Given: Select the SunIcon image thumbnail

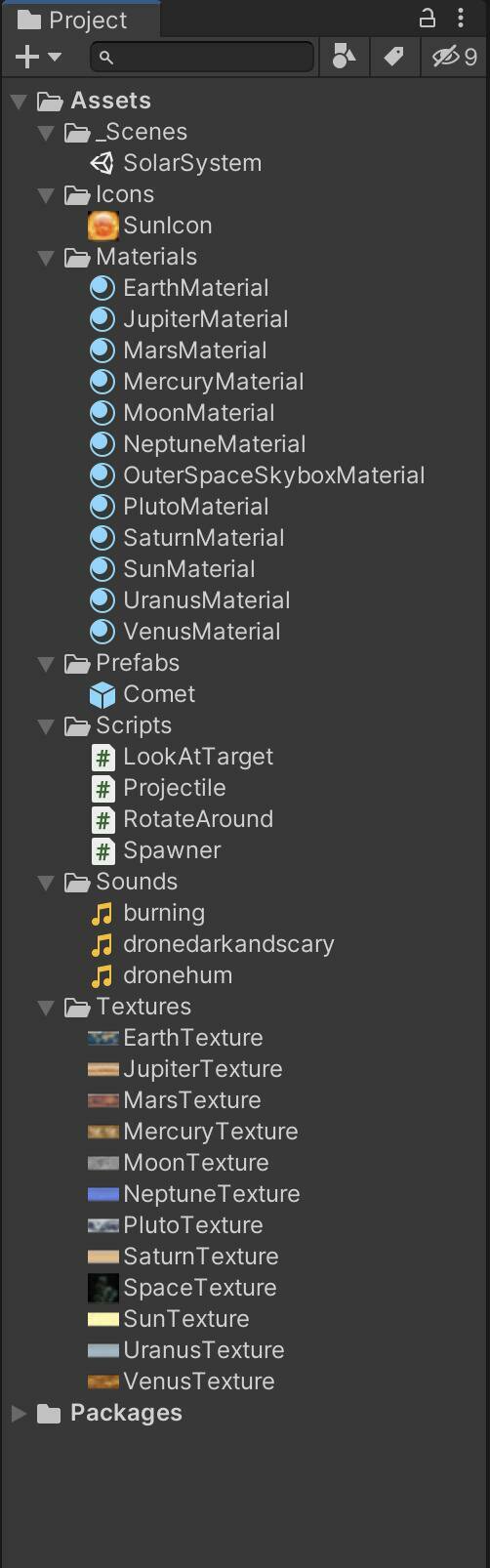Looking at the screenshot, I should click(102, 226).
